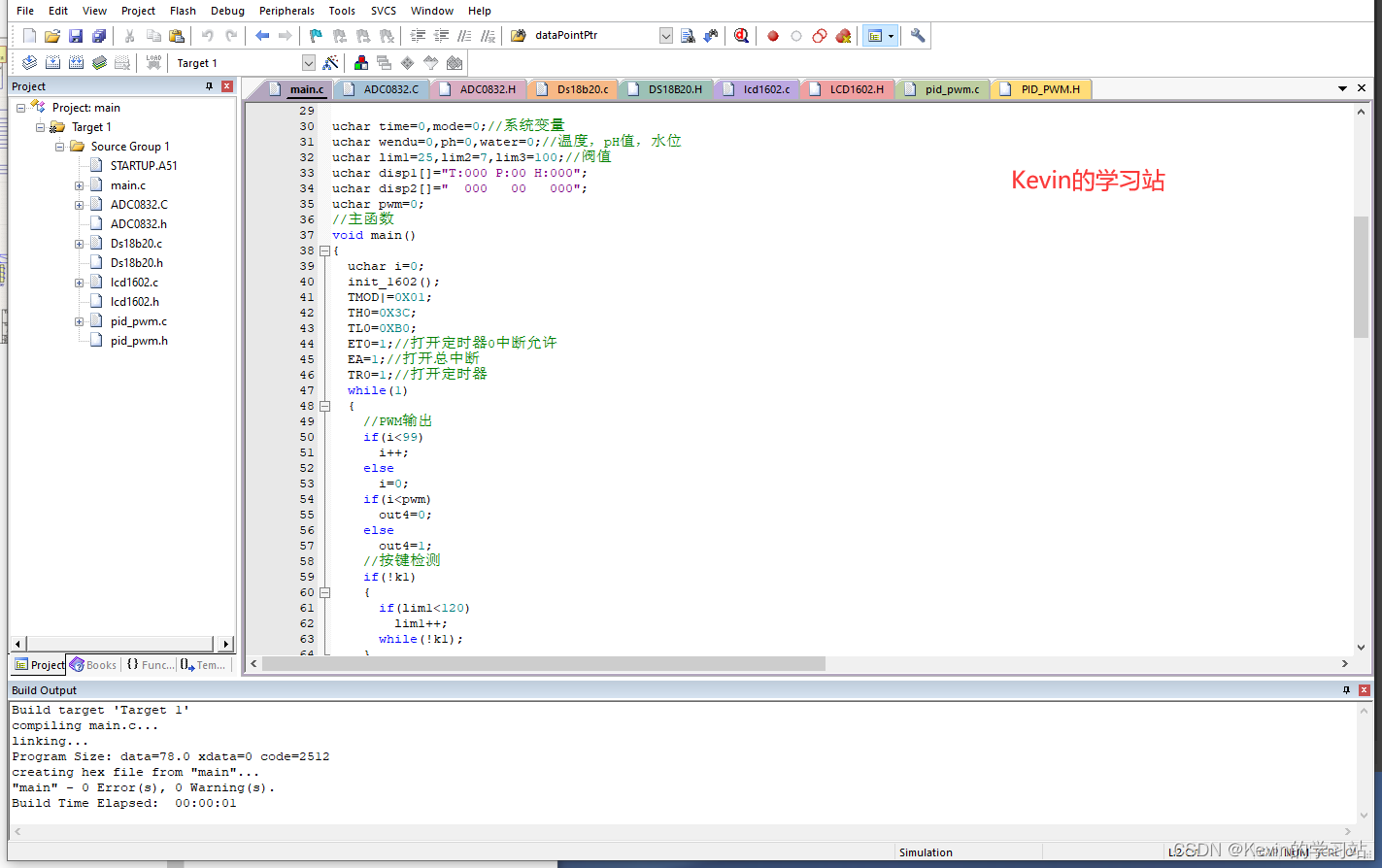This screenshot has width=1382, height=868.
Task: Open the dataPointPtr search dropdown arrow
Action: coord(666,36)
